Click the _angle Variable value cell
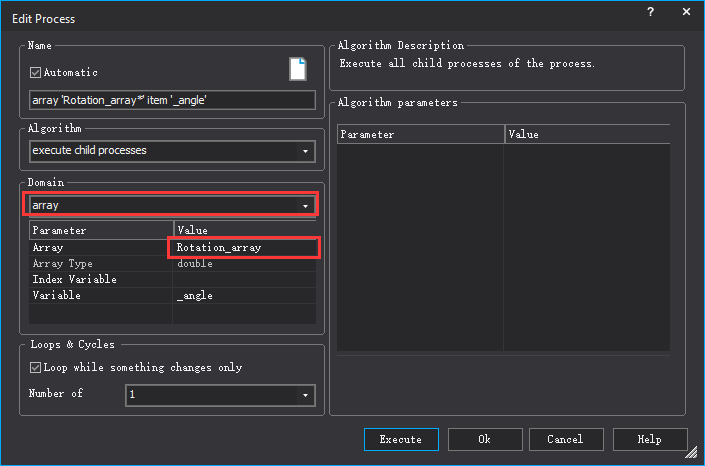 [x=244, y=295]
